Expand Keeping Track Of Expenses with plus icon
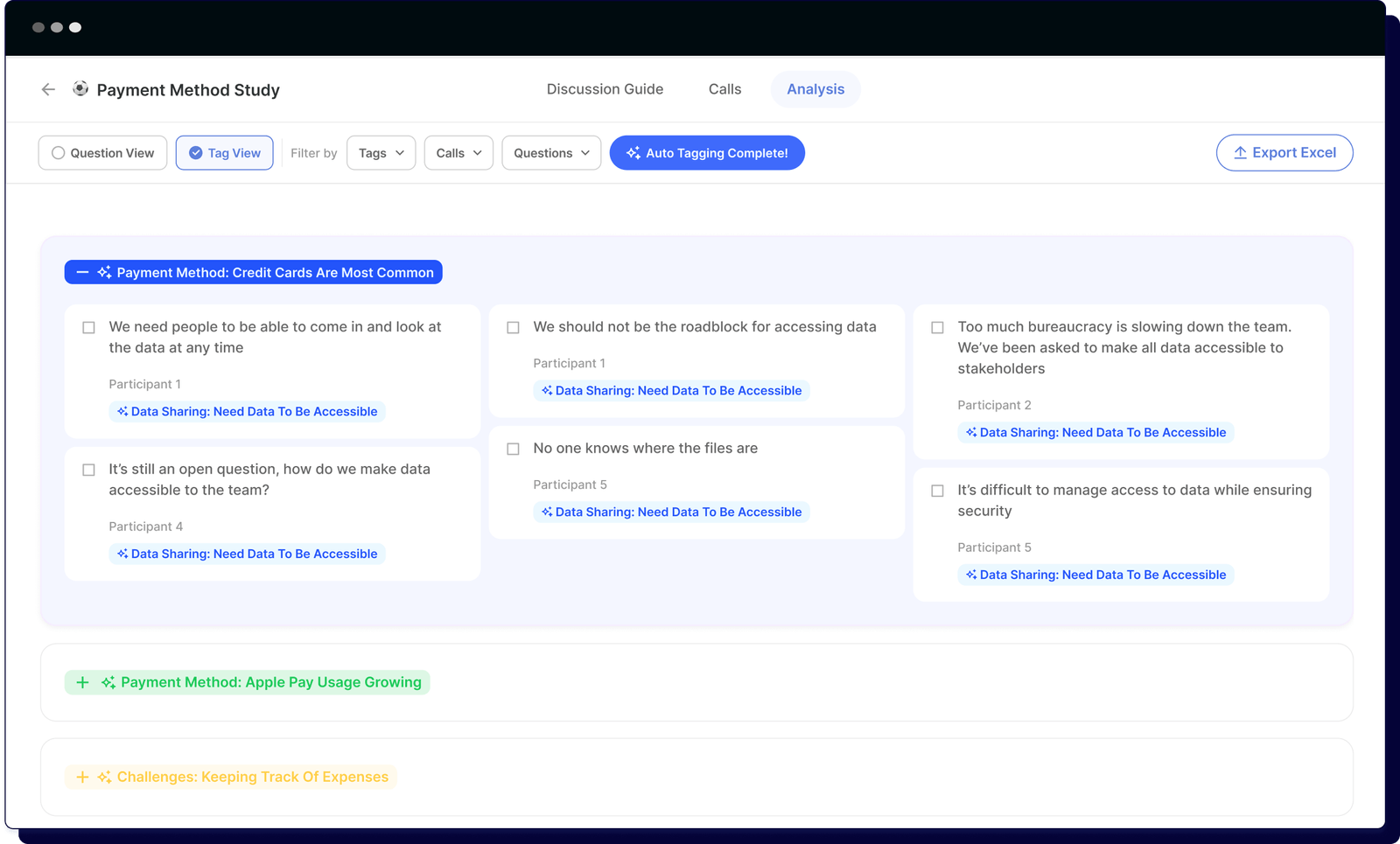Screen dimensions: 1400x844 (x=82, y=777)
